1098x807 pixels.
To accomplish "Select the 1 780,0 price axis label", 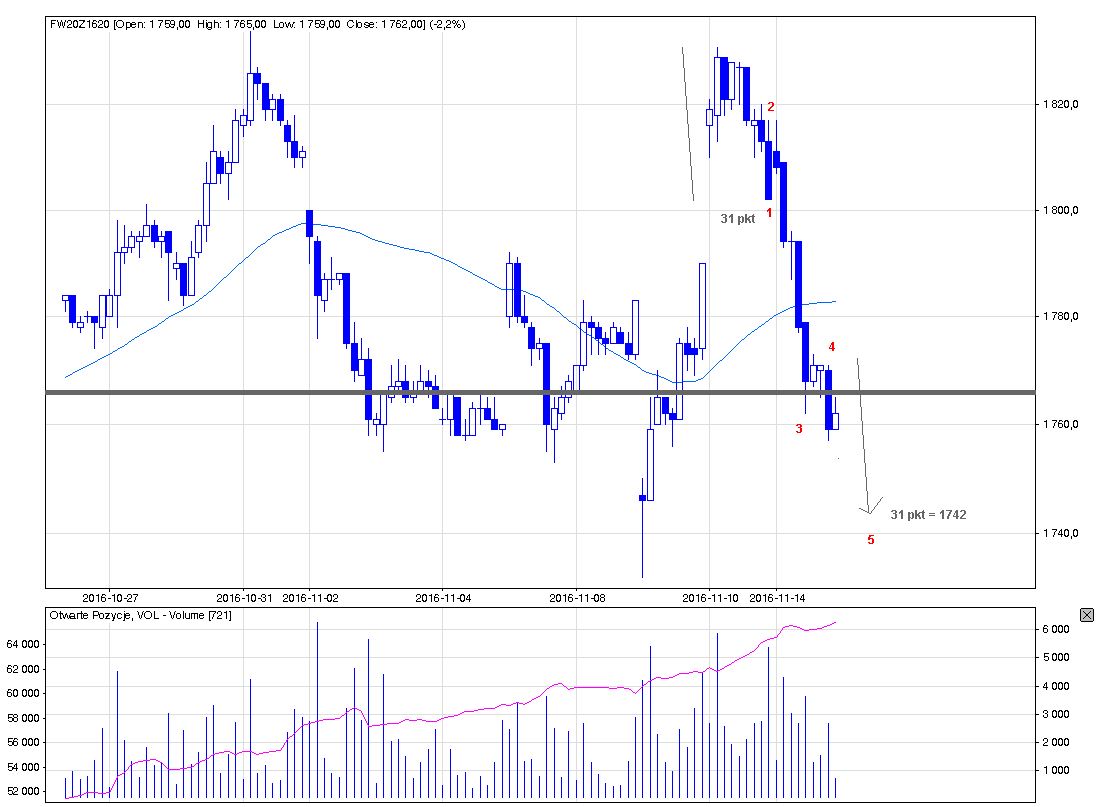I will point(1060,317).
